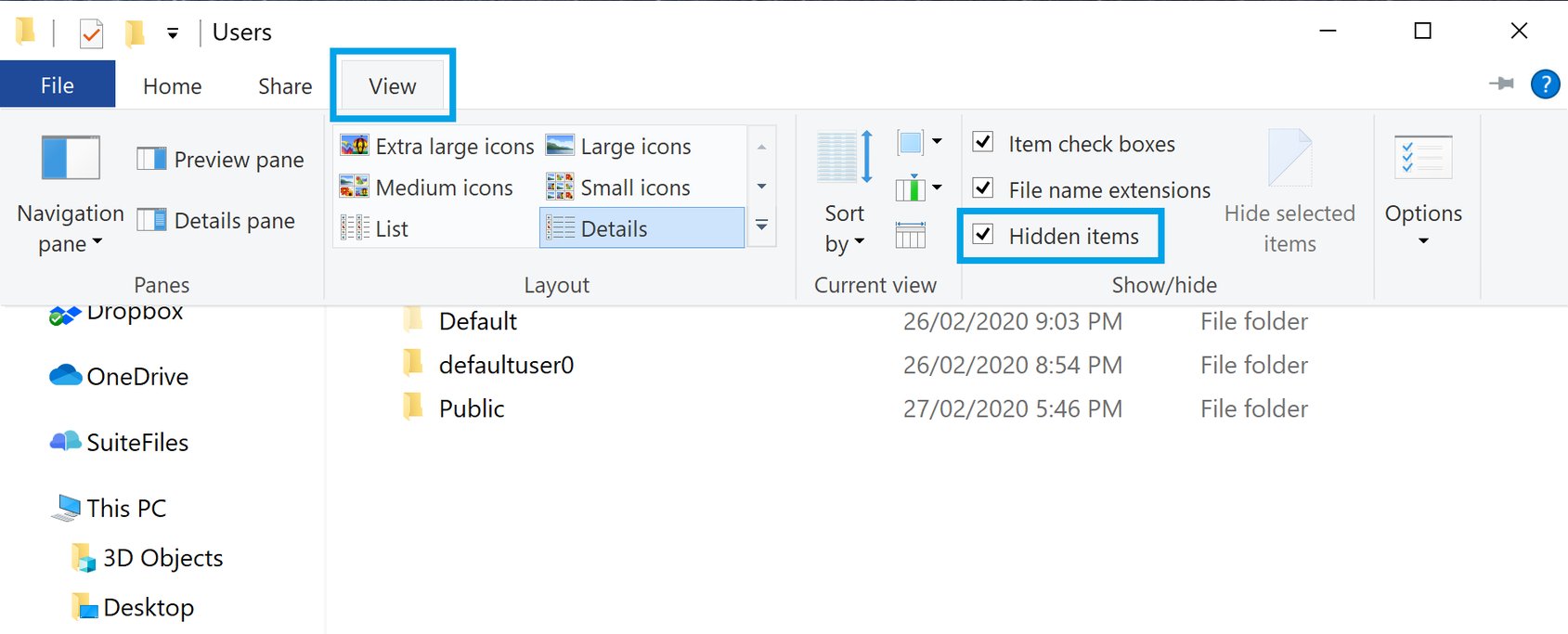1568x634 pixels.
Task: Disable File name extensions checkbox
Action: click(x=983, y=188)
